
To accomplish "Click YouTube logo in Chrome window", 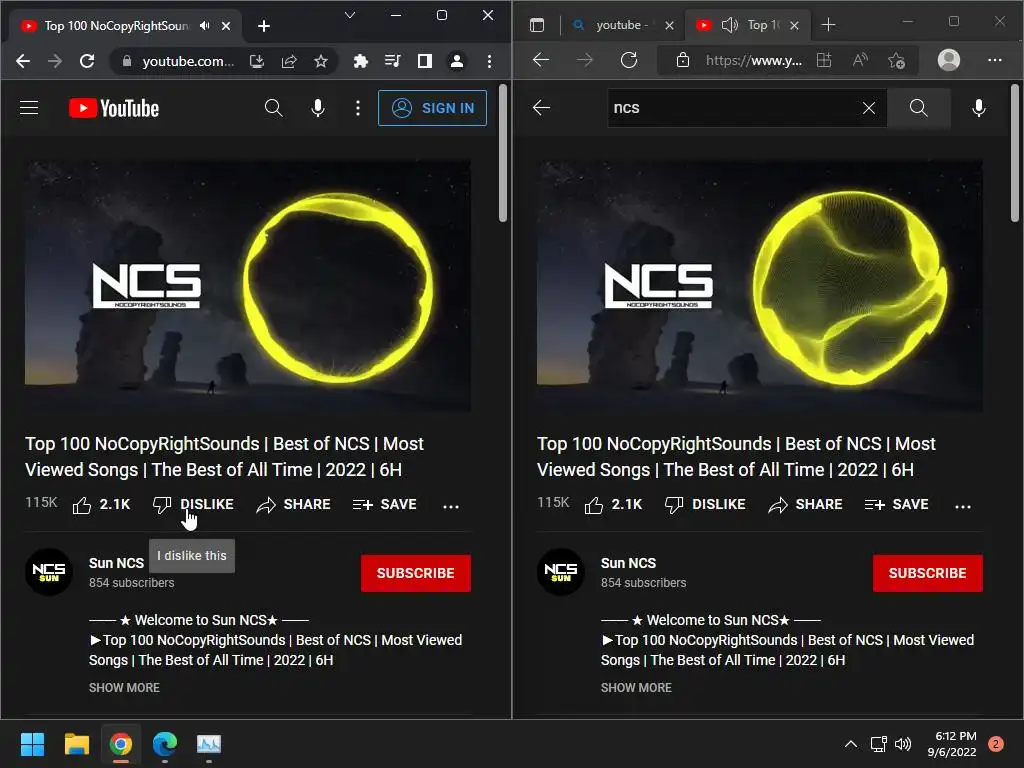I will pyautogui.click(x=114, y=108).
